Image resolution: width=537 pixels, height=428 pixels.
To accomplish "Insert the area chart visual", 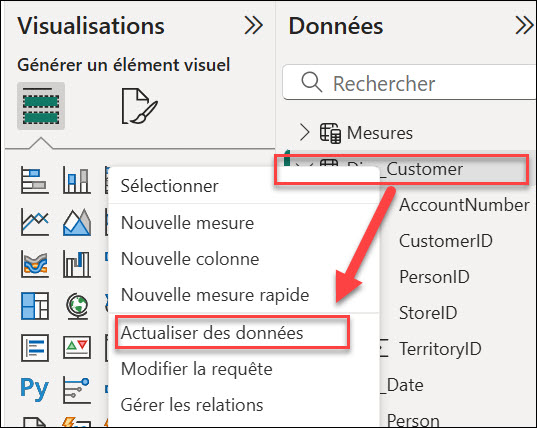I will 77,222.
